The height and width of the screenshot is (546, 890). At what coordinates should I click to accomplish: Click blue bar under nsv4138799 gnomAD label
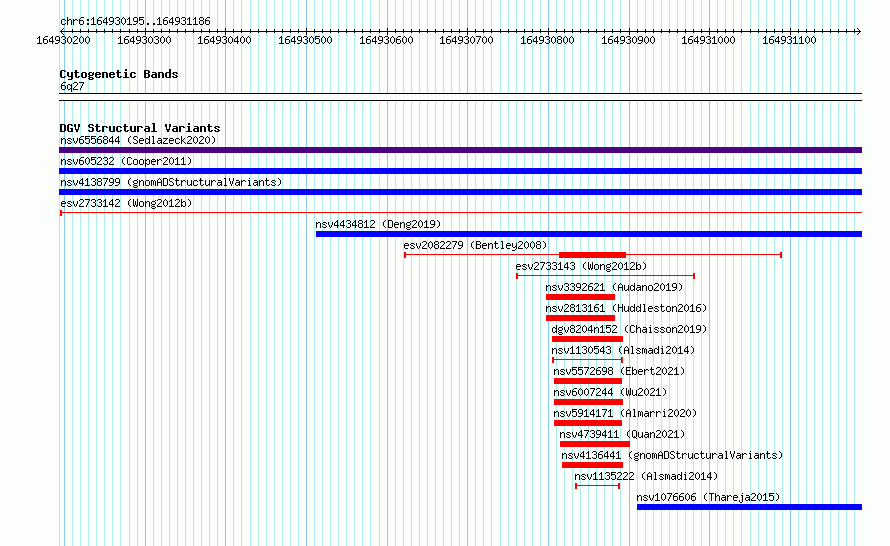point(460,192)
